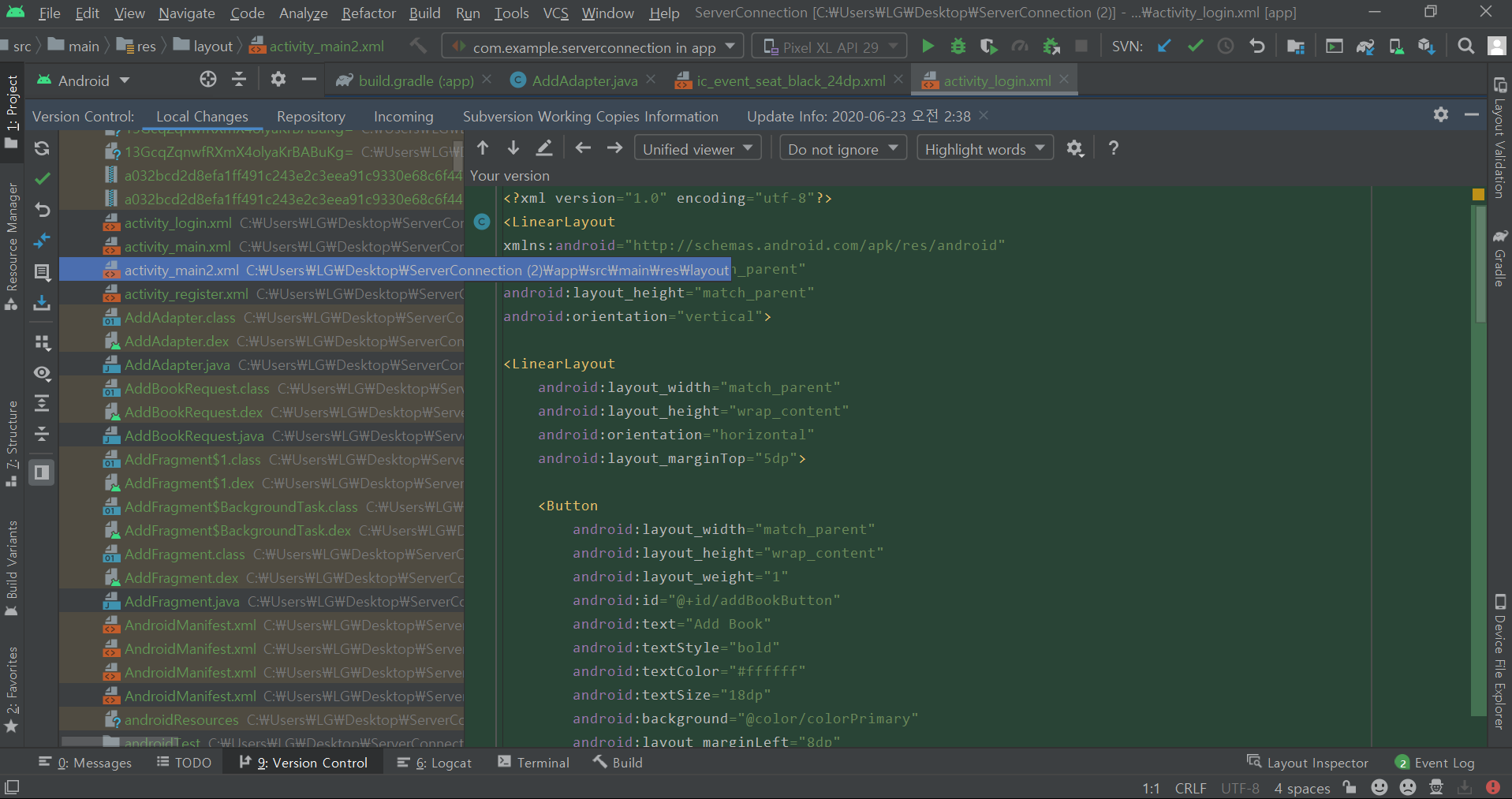Viewport: 1512px width, 799px height.
Task: Select activity_login.xml in changes list
Action: click(262, 223)
